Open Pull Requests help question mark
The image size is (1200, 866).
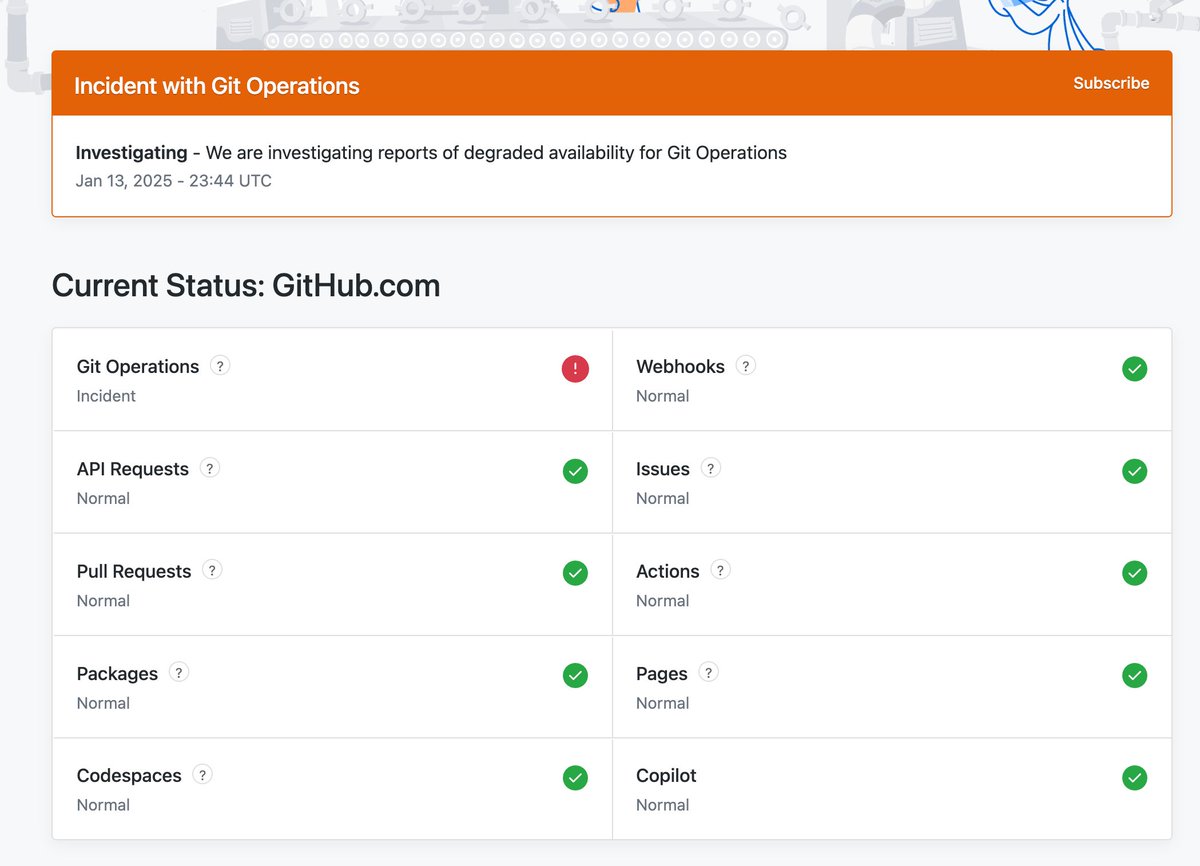pyautogui.click(x=212, y=570)
